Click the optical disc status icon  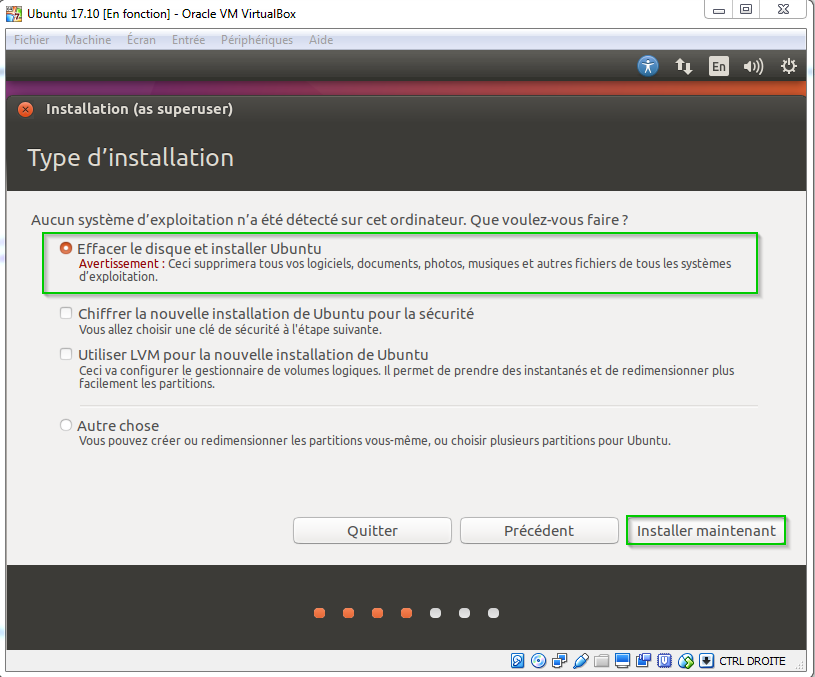click(539, 661)
